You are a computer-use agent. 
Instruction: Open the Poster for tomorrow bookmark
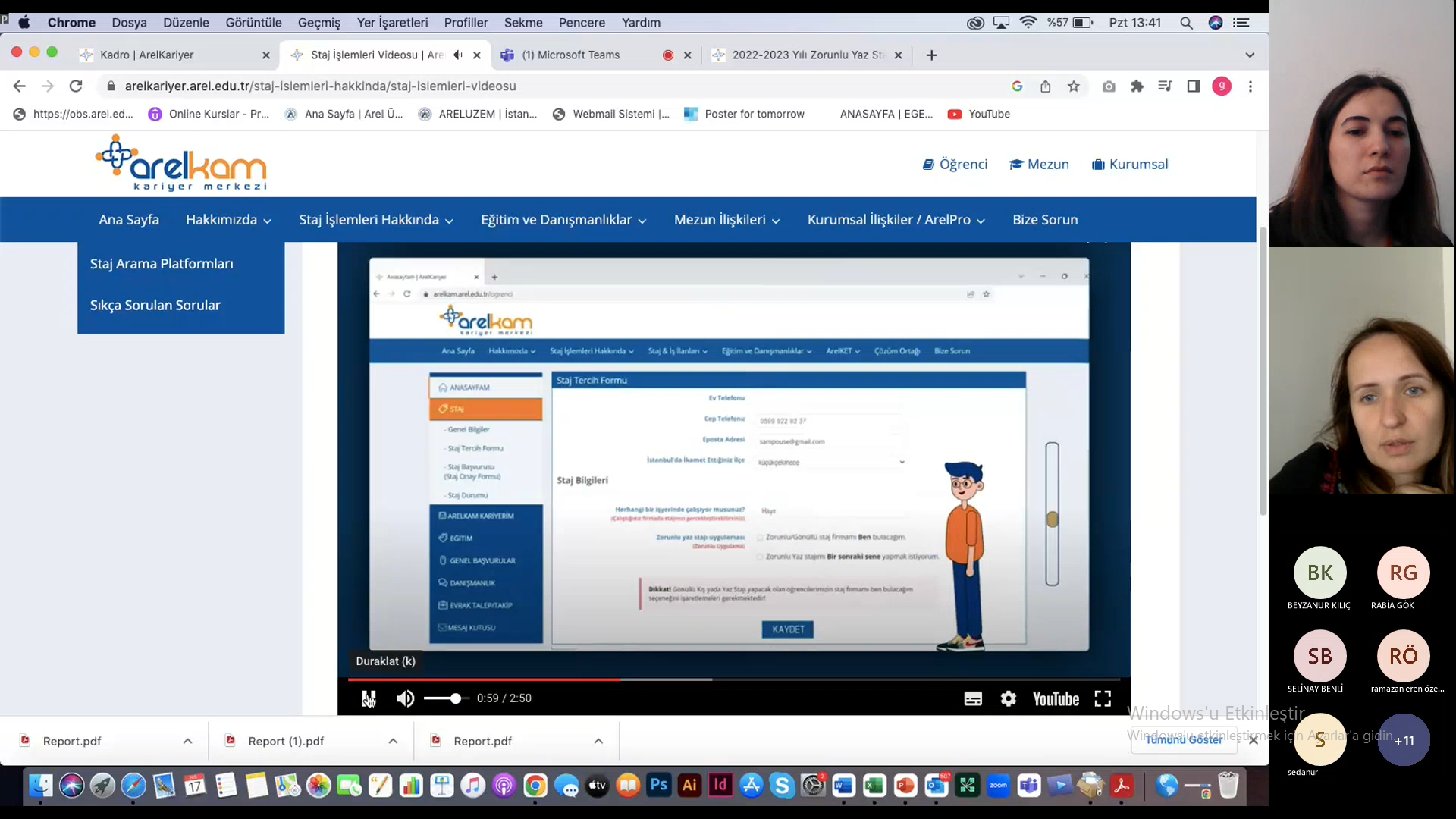coord(745,115)
